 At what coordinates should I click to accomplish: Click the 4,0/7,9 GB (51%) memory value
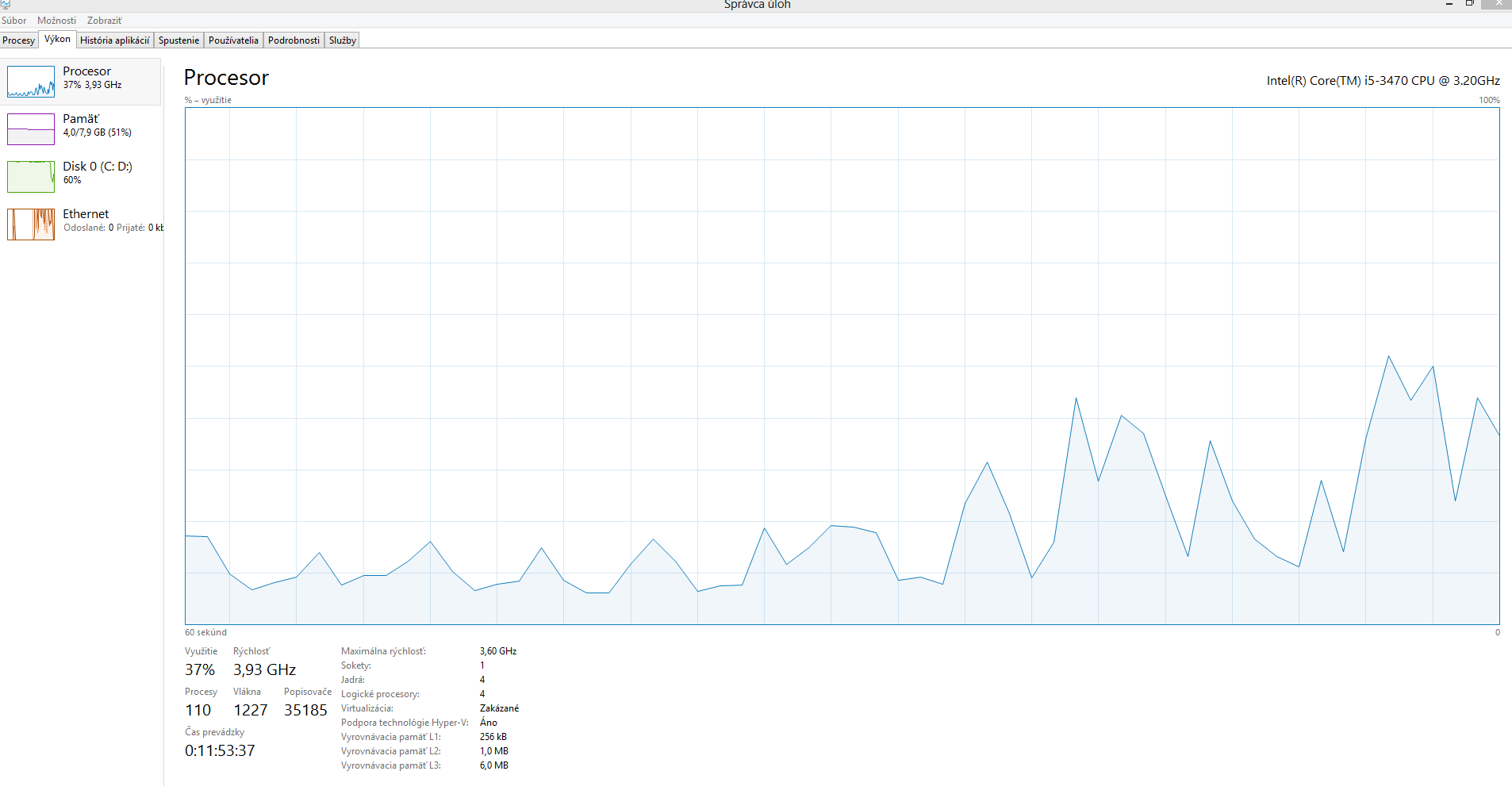[x=98, y=132]
